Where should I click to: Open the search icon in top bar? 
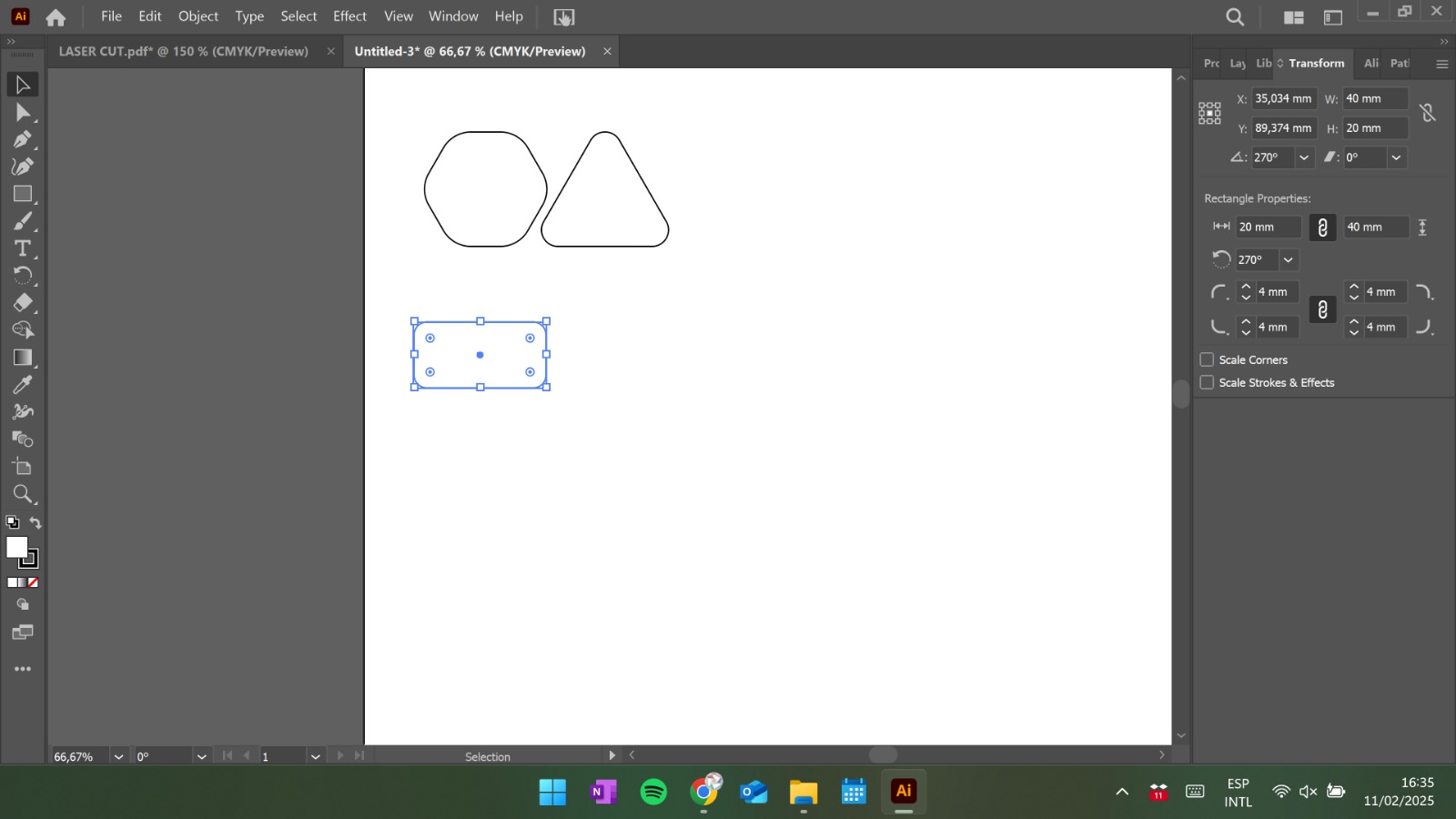pos(1235,17)
